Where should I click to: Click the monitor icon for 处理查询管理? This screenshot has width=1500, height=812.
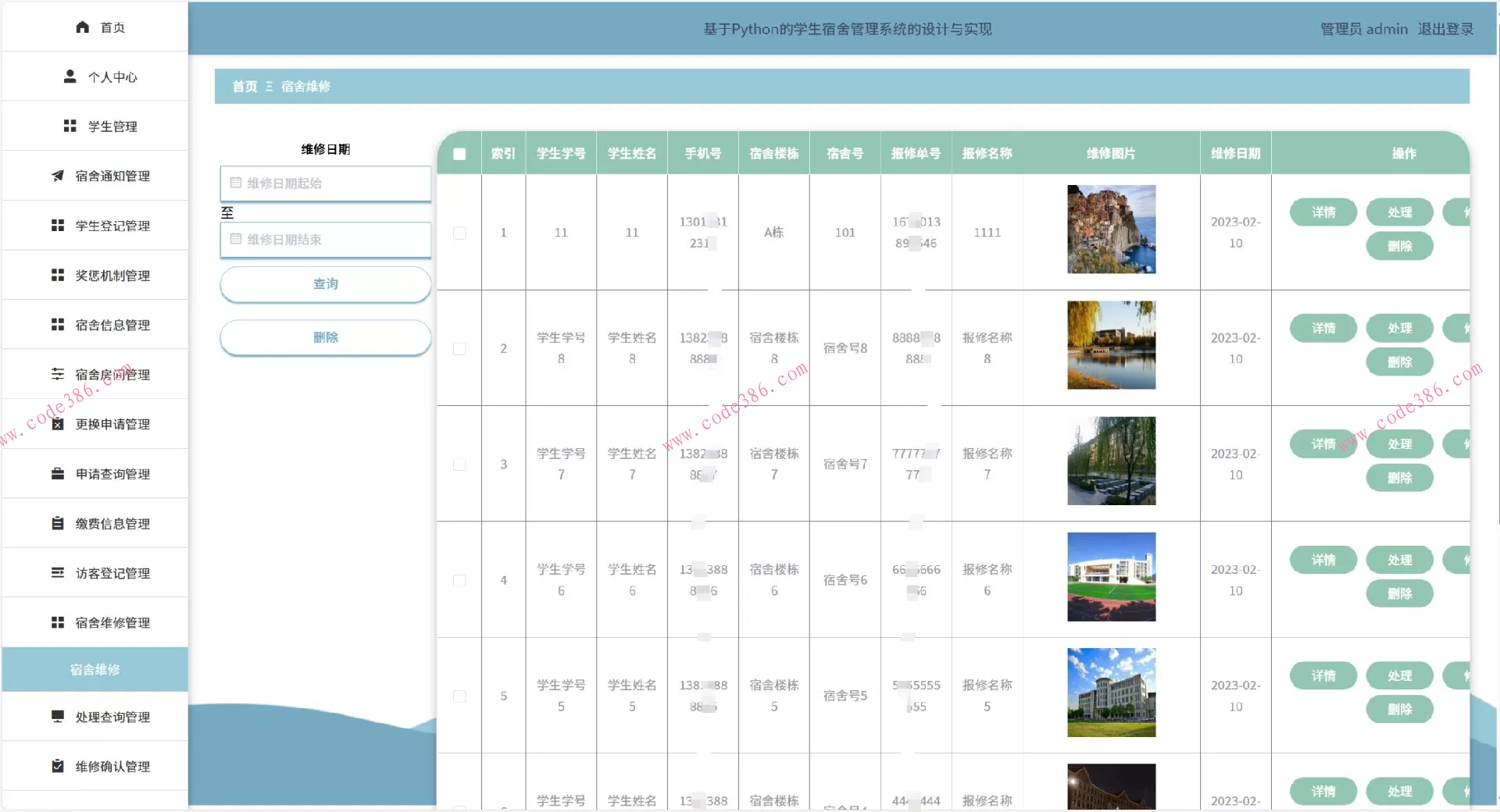(x=58, y=716)
